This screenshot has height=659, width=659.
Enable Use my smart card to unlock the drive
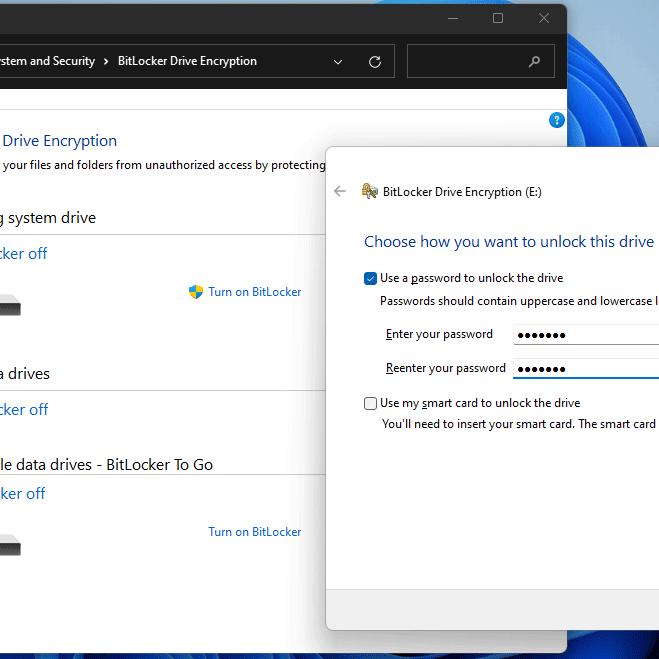pyautogui.click(x=371, y=403)
